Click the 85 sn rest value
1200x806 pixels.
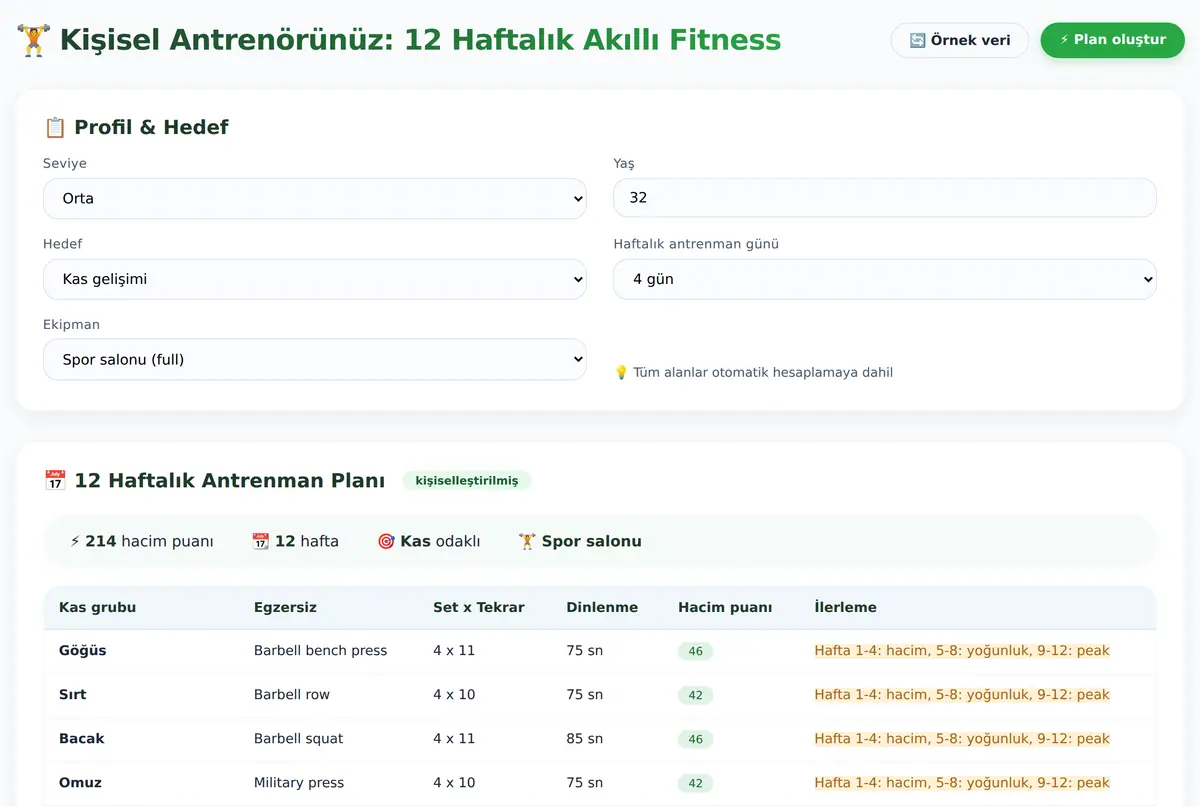(x=584, y=738)
